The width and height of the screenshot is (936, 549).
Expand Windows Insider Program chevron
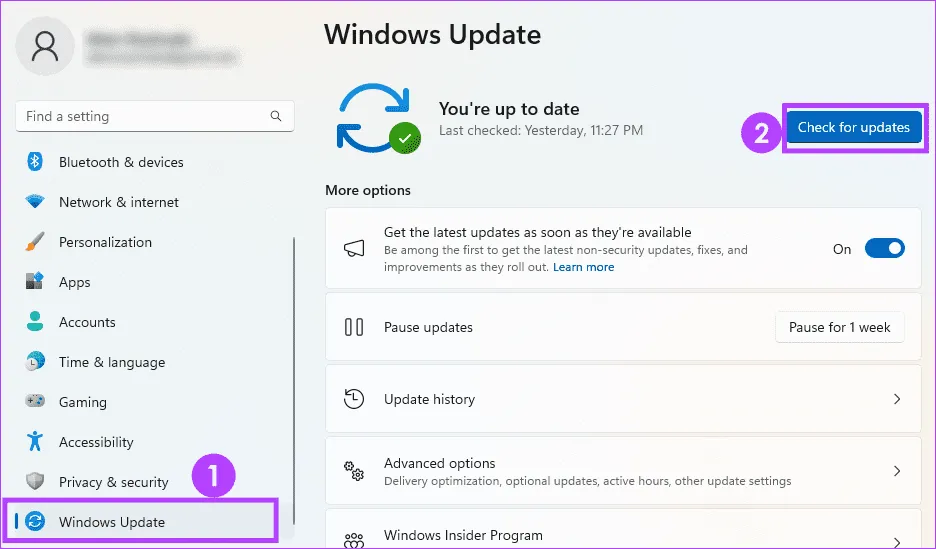897,537
